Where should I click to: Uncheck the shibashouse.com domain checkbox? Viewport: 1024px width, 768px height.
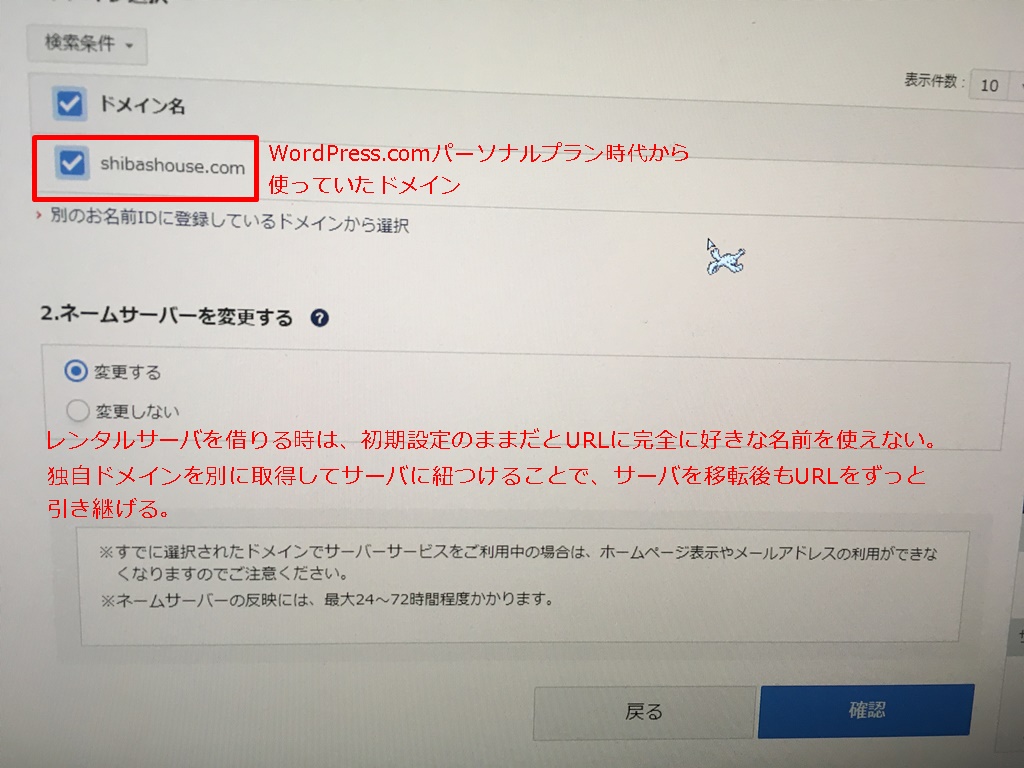click(72, 163)
